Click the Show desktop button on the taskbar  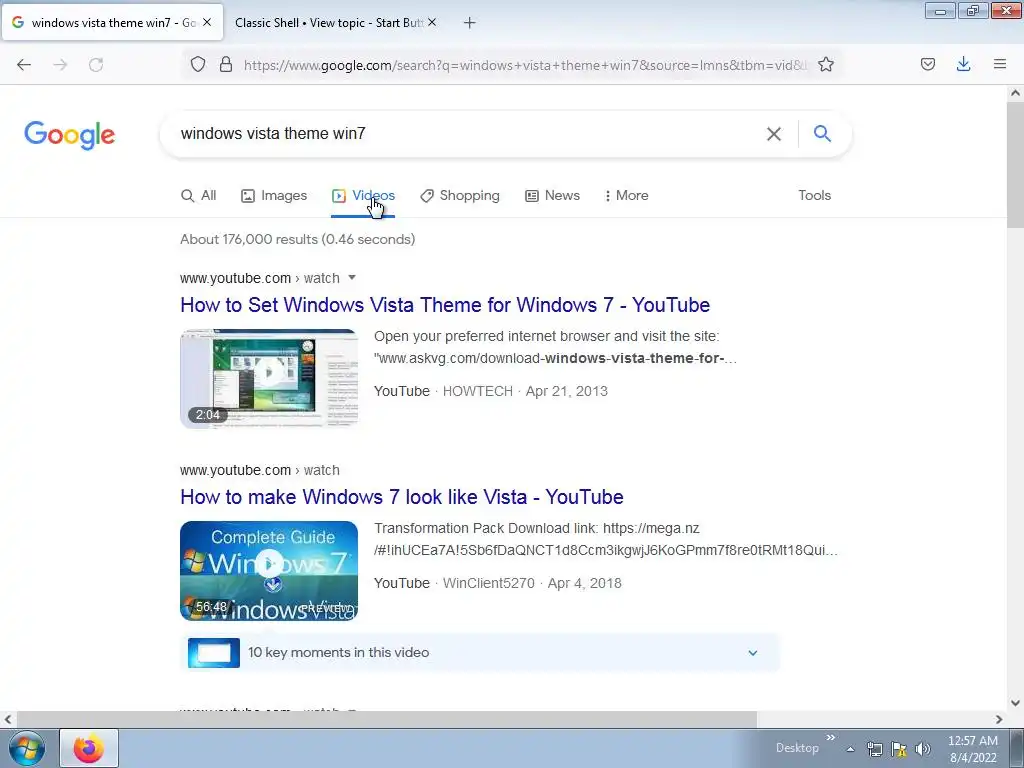pyautogui.click(x=1016, y=748)
